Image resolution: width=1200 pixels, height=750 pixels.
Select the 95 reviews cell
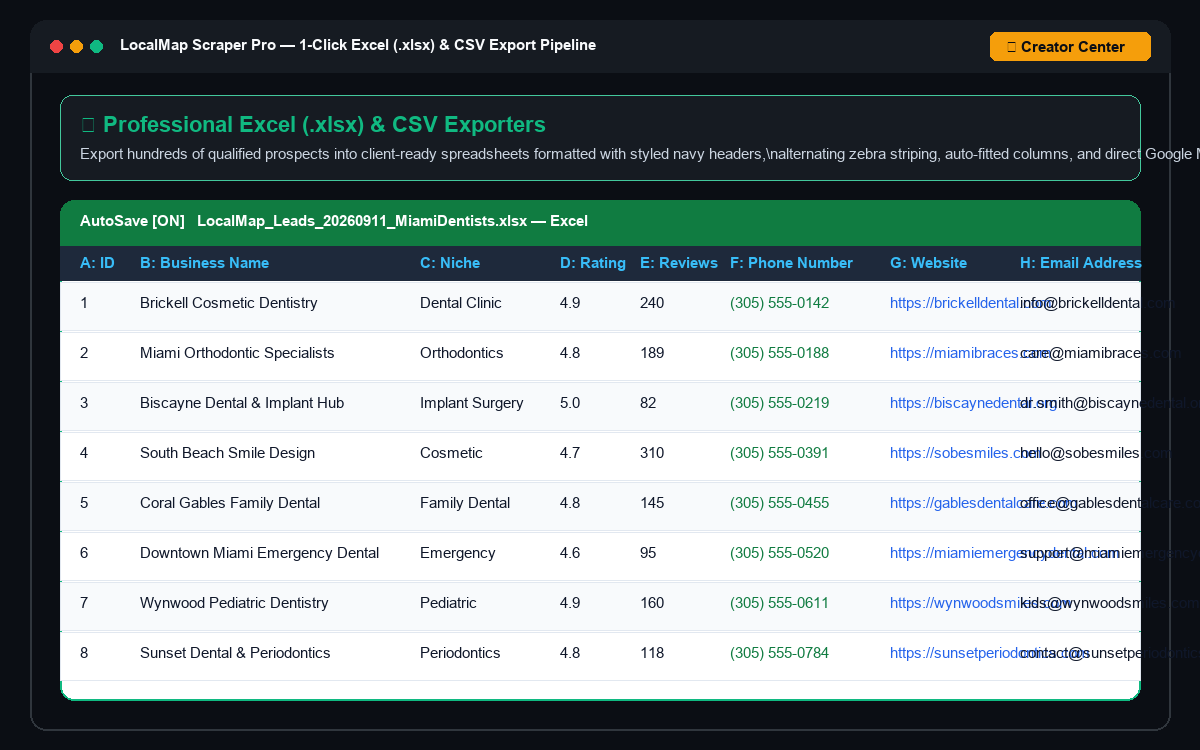pos(648,553)
